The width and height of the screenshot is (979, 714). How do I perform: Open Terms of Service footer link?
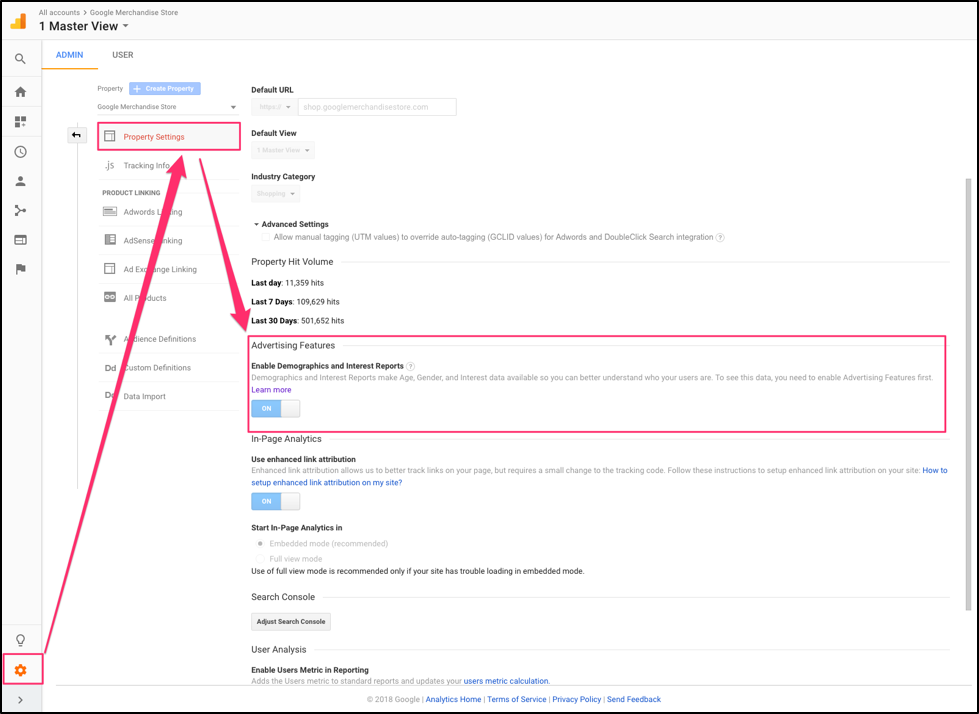[x=516, y=700]
